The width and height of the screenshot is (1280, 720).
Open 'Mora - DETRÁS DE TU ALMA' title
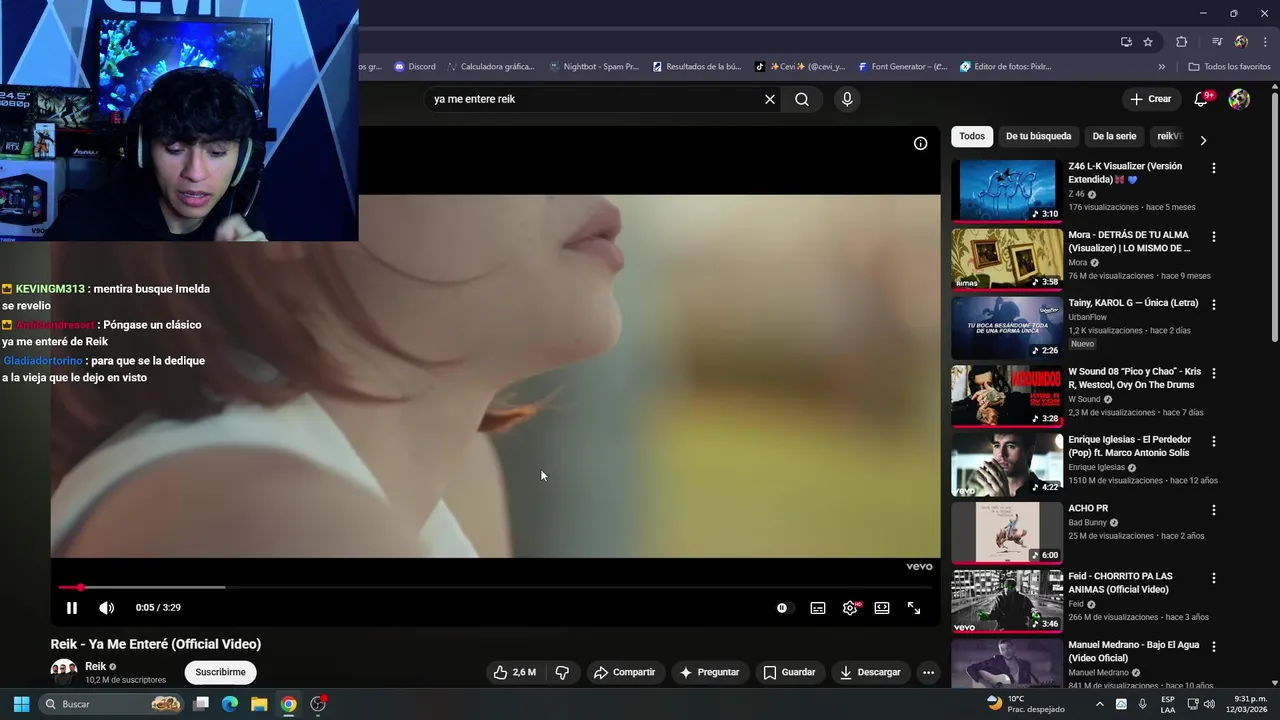[1129, 242]
